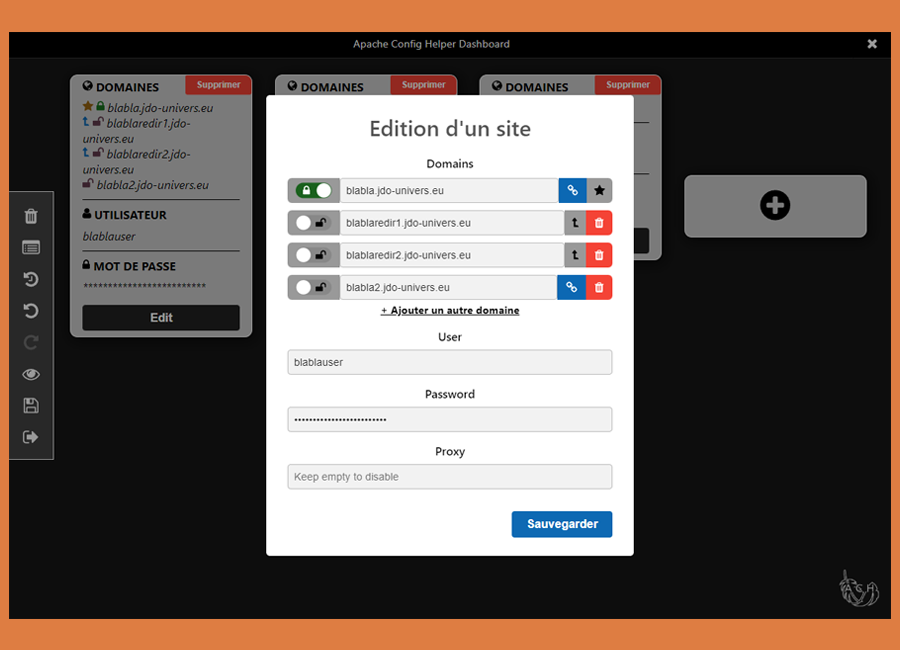The width and height of the screenshot is (900, 650).
Task: Open history via clock-arrow sidebar icon
Action: click(x=31, y=279)
